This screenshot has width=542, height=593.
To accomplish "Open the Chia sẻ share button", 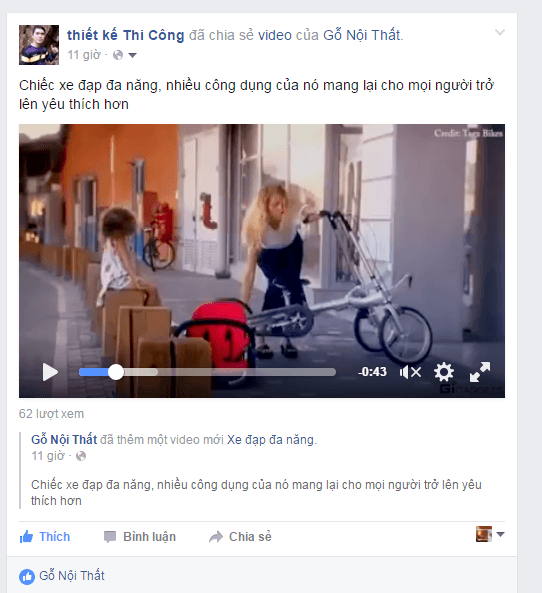I will (x=240, y=536).
